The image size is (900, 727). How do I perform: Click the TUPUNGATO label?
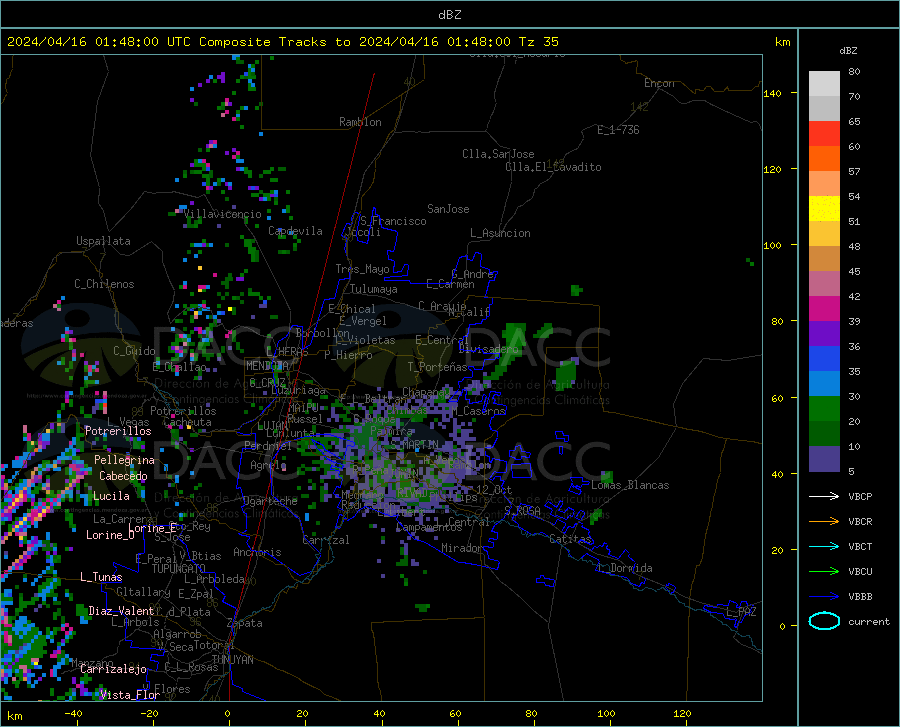click(179, 569)
